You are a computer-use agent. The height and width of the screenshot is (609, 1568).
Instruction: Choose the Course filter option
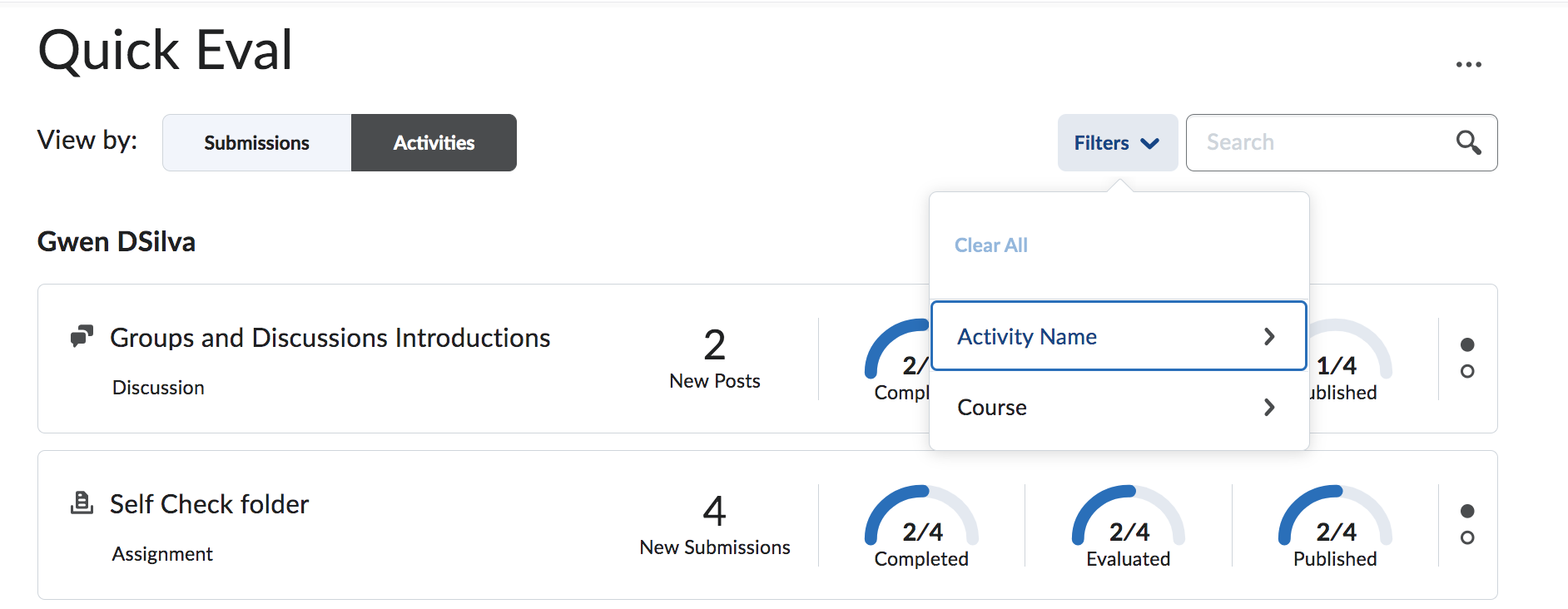coord(992,408)
